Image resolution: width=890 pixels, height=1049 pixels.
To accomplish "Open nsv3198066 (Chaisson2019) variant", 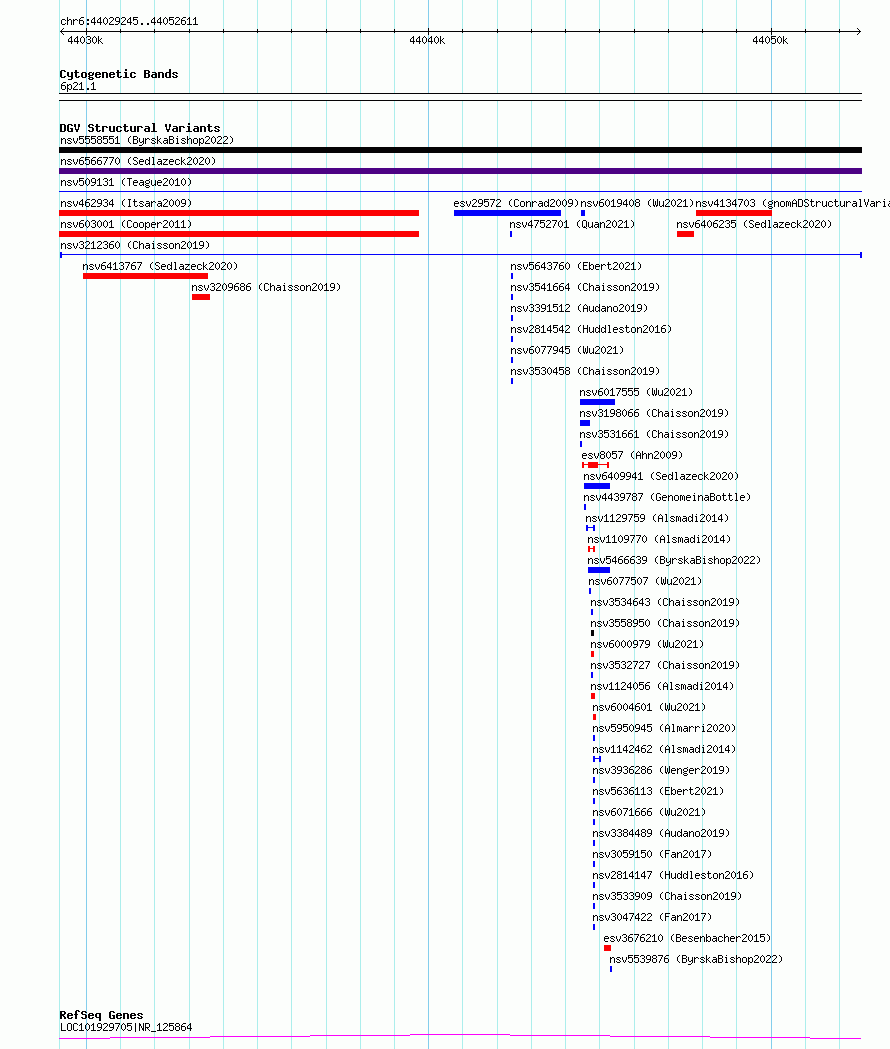I will click(x=654, y=413).
